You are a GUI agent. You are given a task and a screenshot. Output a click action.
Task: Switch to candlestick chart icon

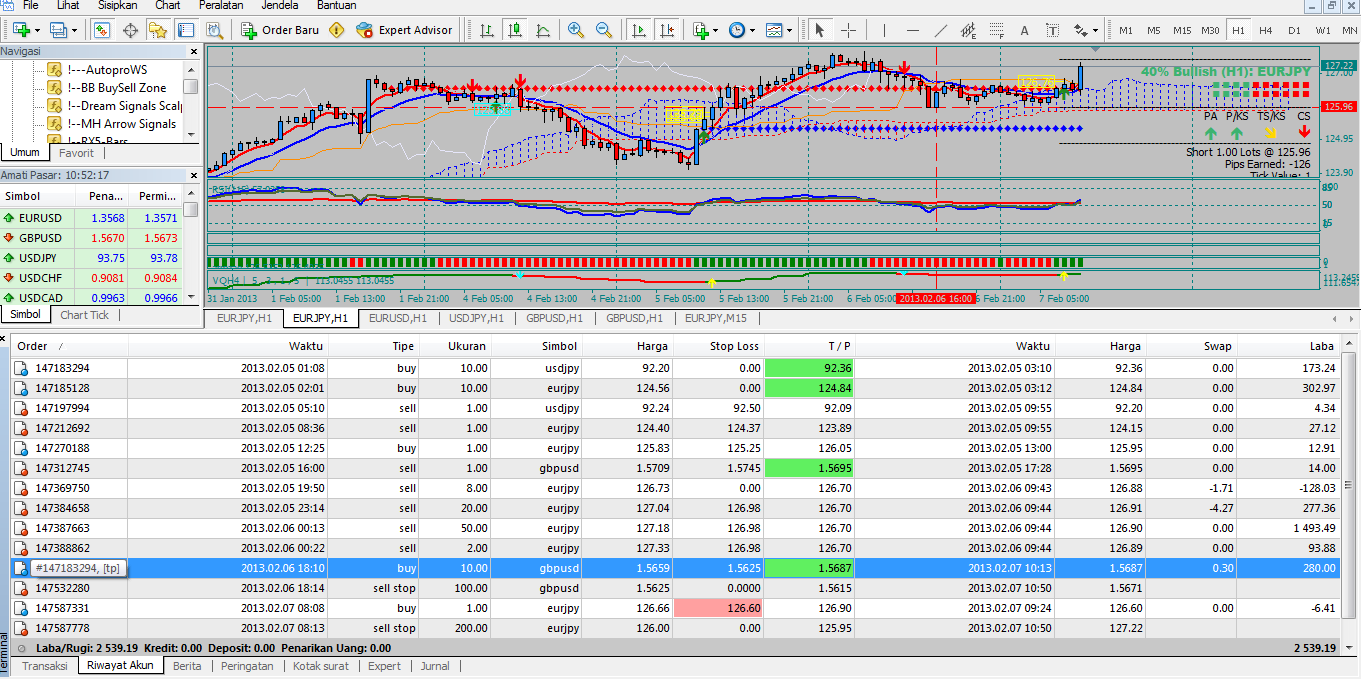pyautogui.click(x=514, y=30)
